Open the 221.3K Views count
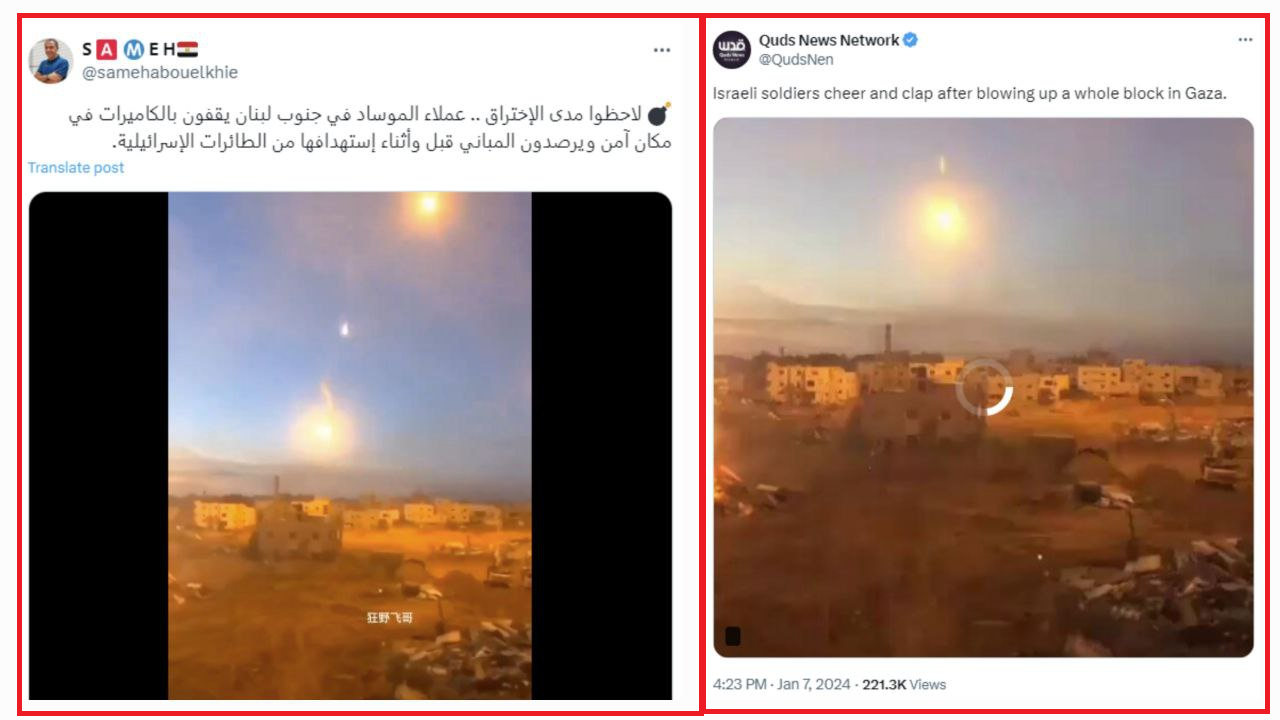Viewport: 1280px width, 720px height. pyautogui.click(x=904, y=685)
